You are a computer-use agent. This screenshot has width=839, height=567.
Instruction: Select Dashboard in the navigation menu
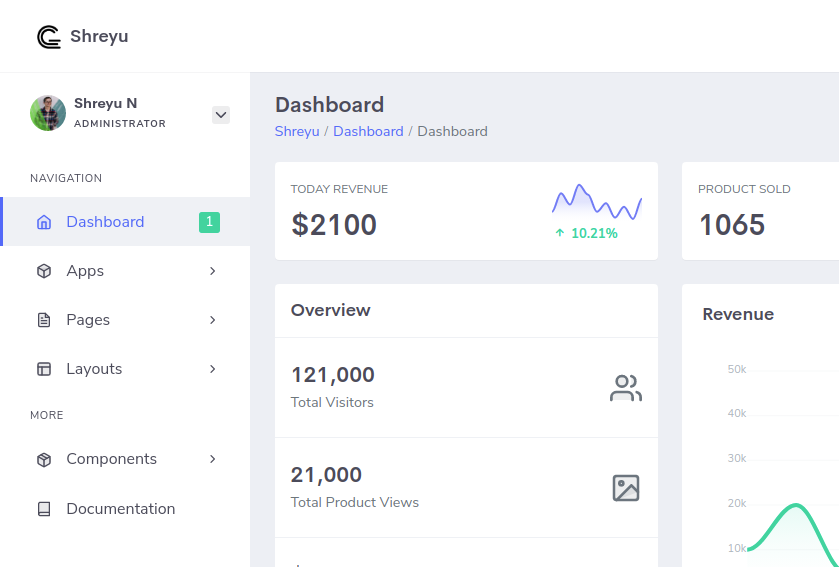click(x=105, y=222)
